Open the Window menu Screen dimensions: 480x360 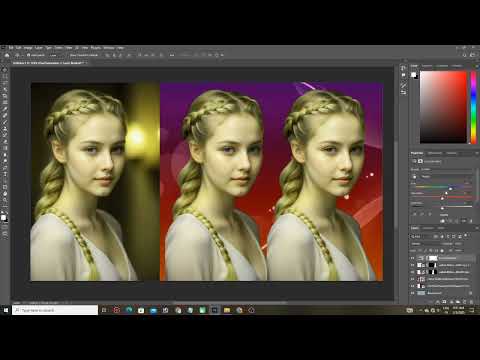coord(109,48)
